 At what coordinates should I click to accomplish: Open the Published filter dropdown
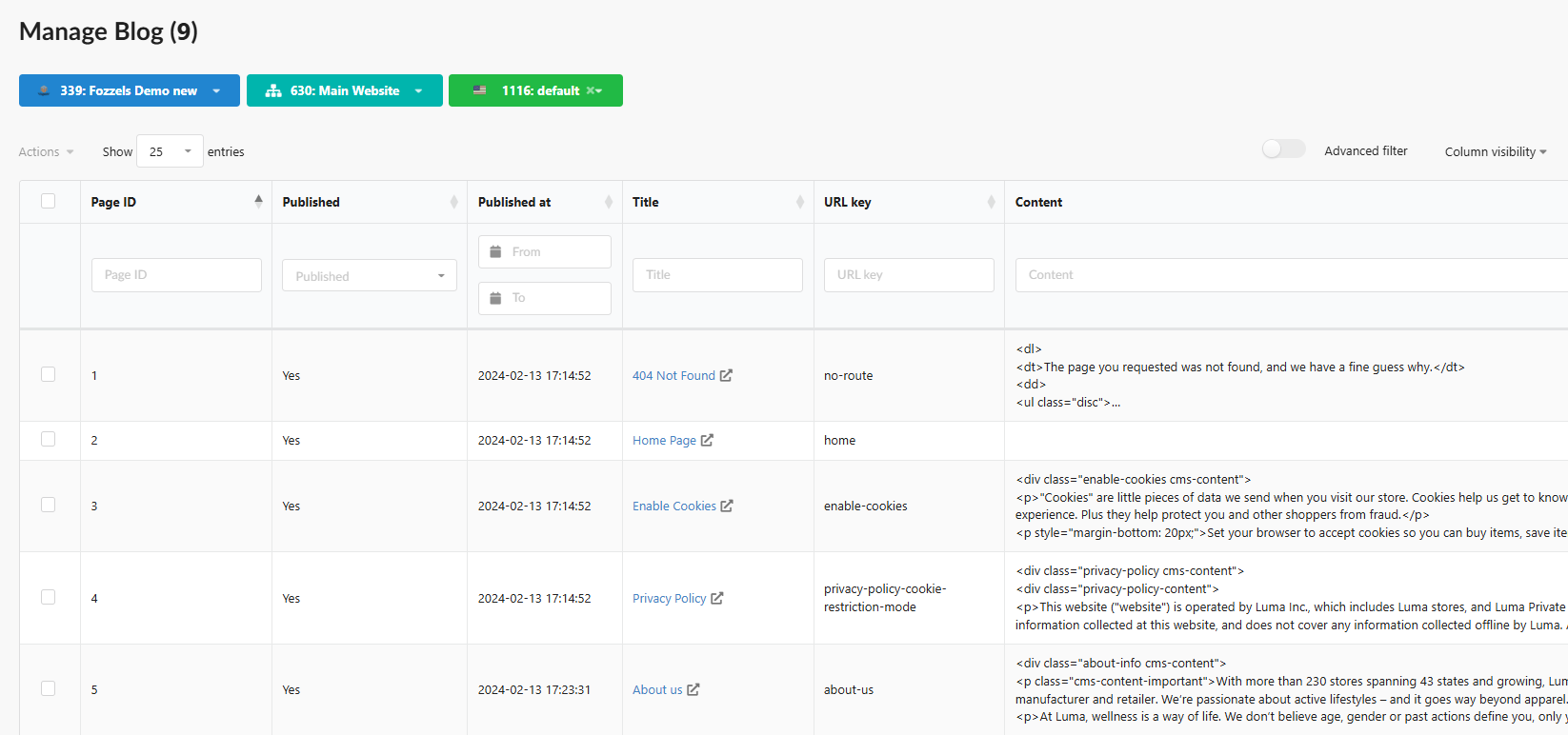click(x=370, y=275)
